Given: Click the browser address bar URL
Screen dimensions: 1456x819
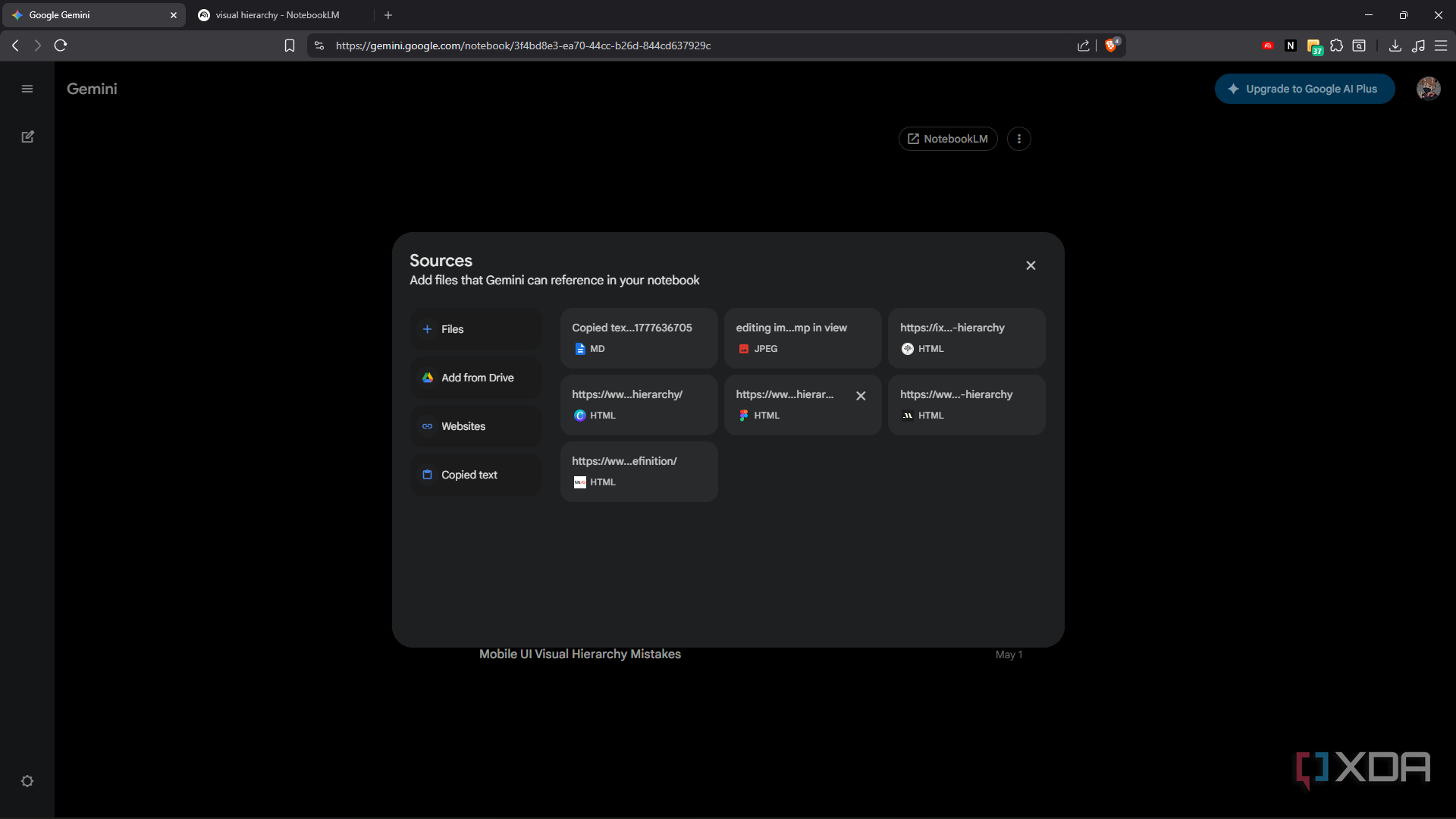Looking at the screenshot, I should (523, 45).
